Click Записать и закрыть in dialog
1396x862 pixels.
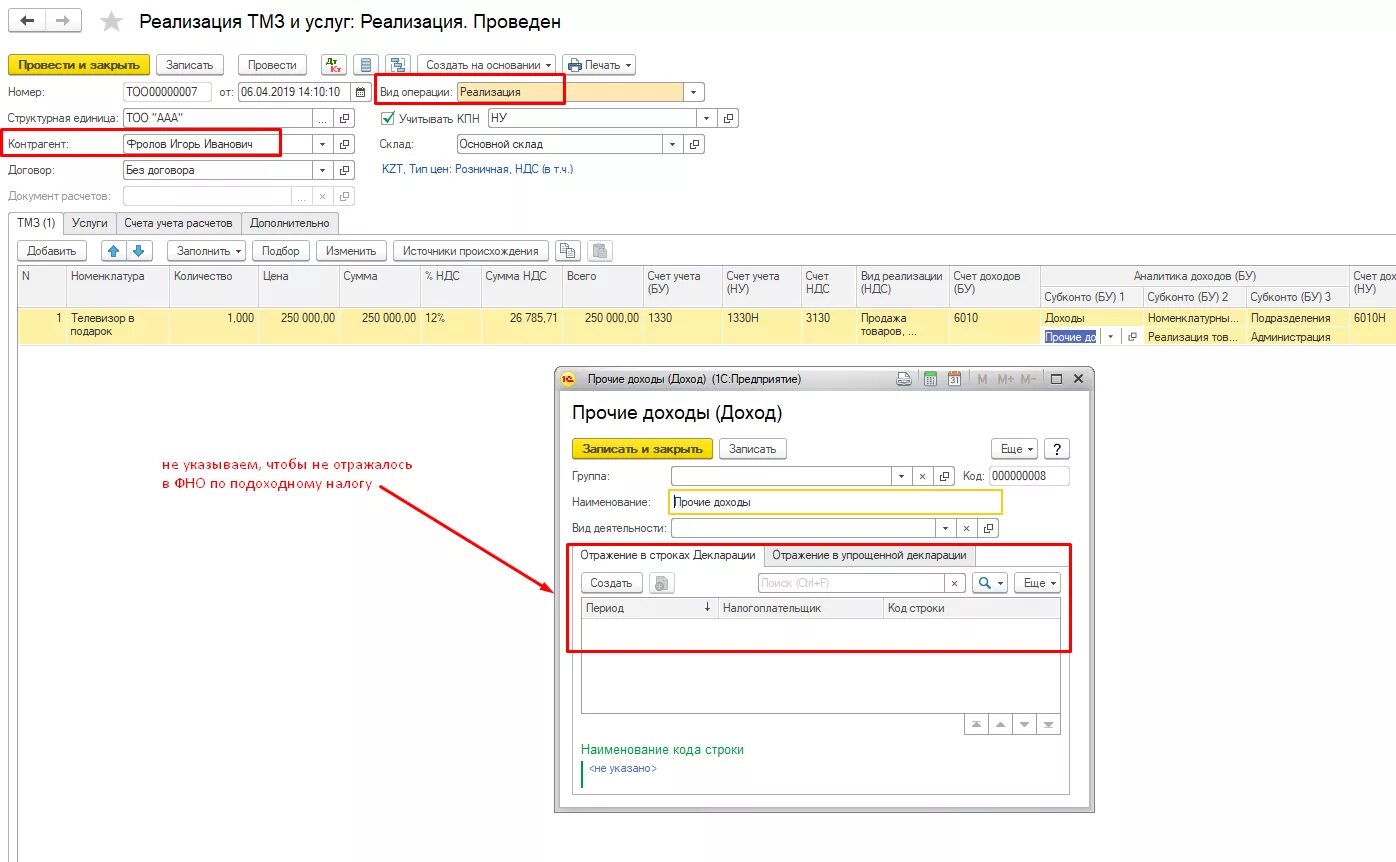pyautogui.click(x=643, y=449)
